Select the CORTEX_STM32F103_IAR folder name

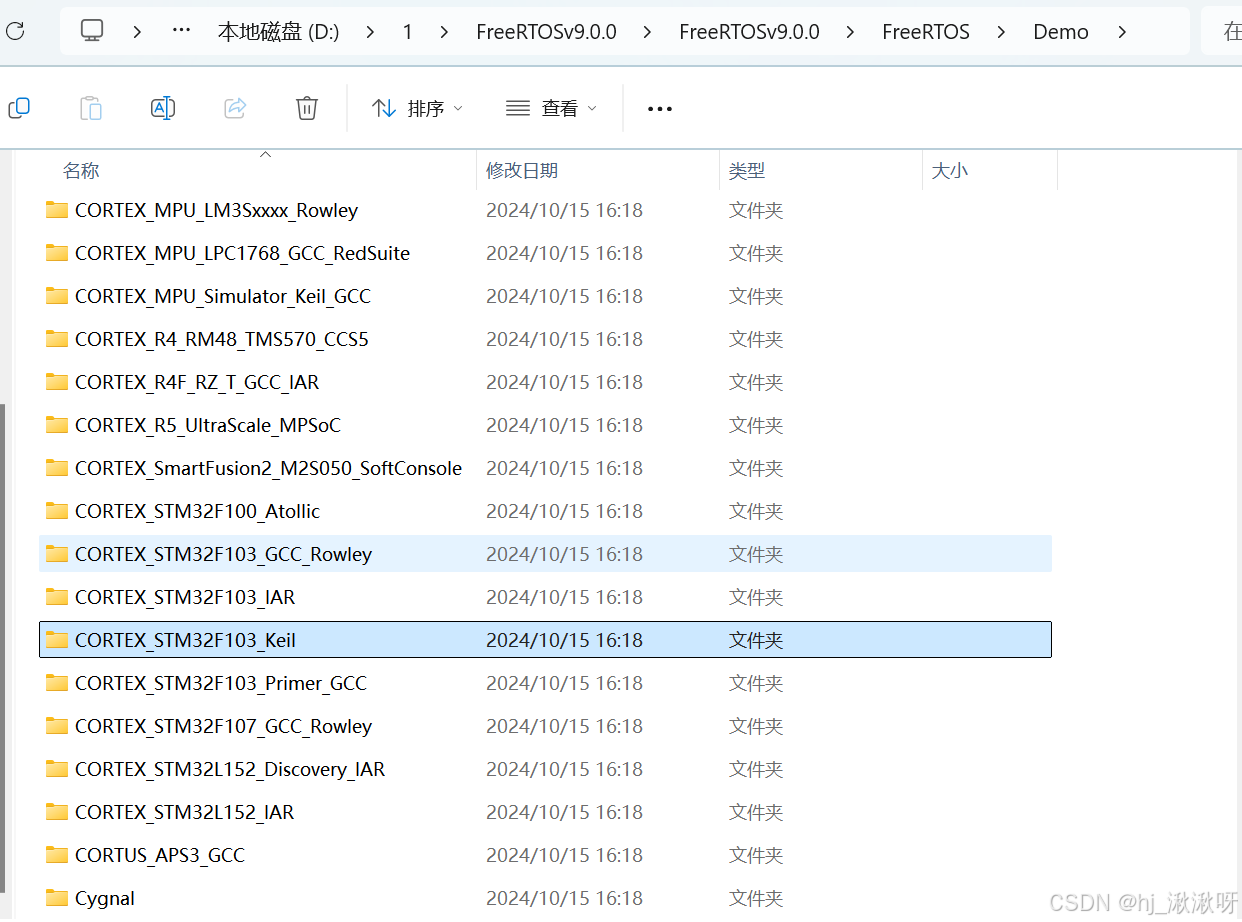[185, 597]
